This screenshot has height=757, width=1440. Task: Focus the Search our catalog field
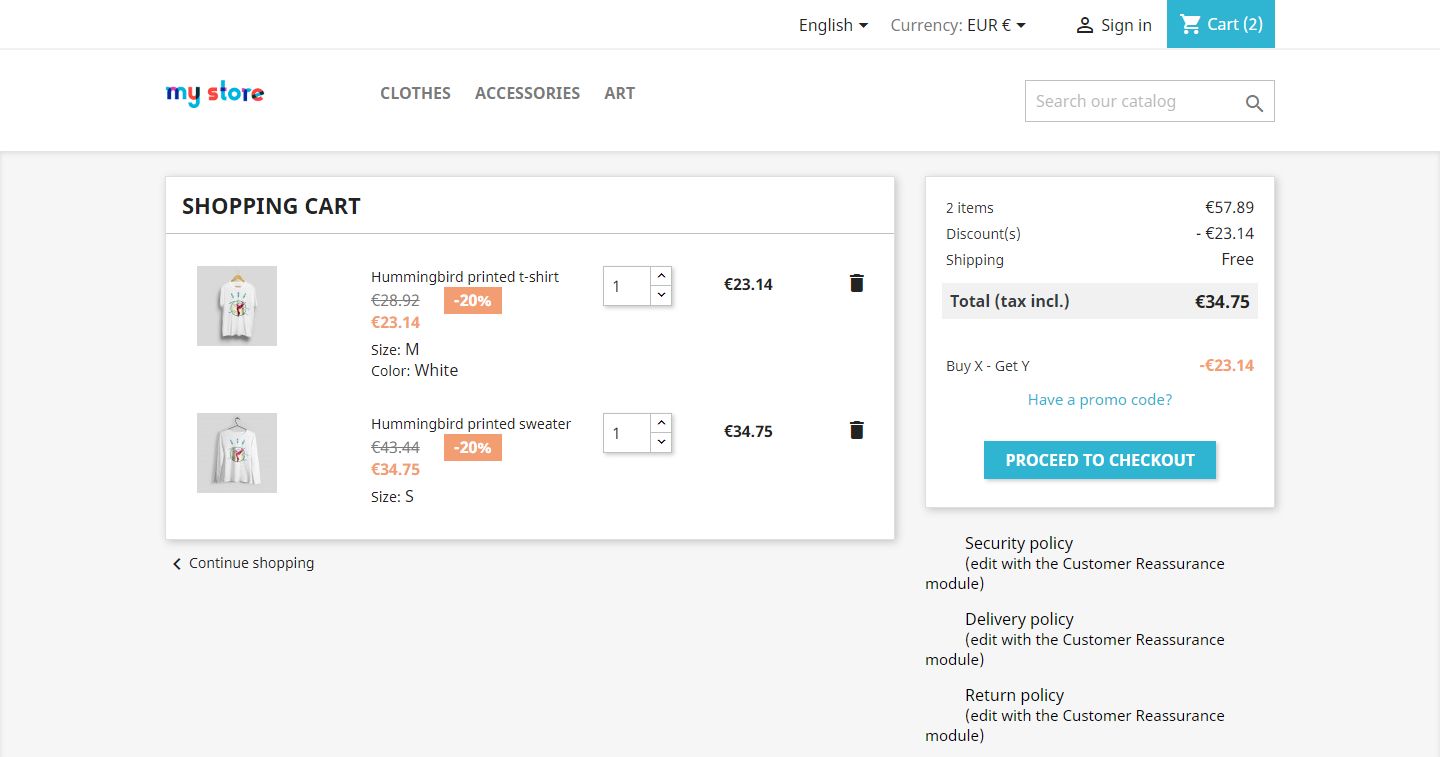(x=1132, y=101)
